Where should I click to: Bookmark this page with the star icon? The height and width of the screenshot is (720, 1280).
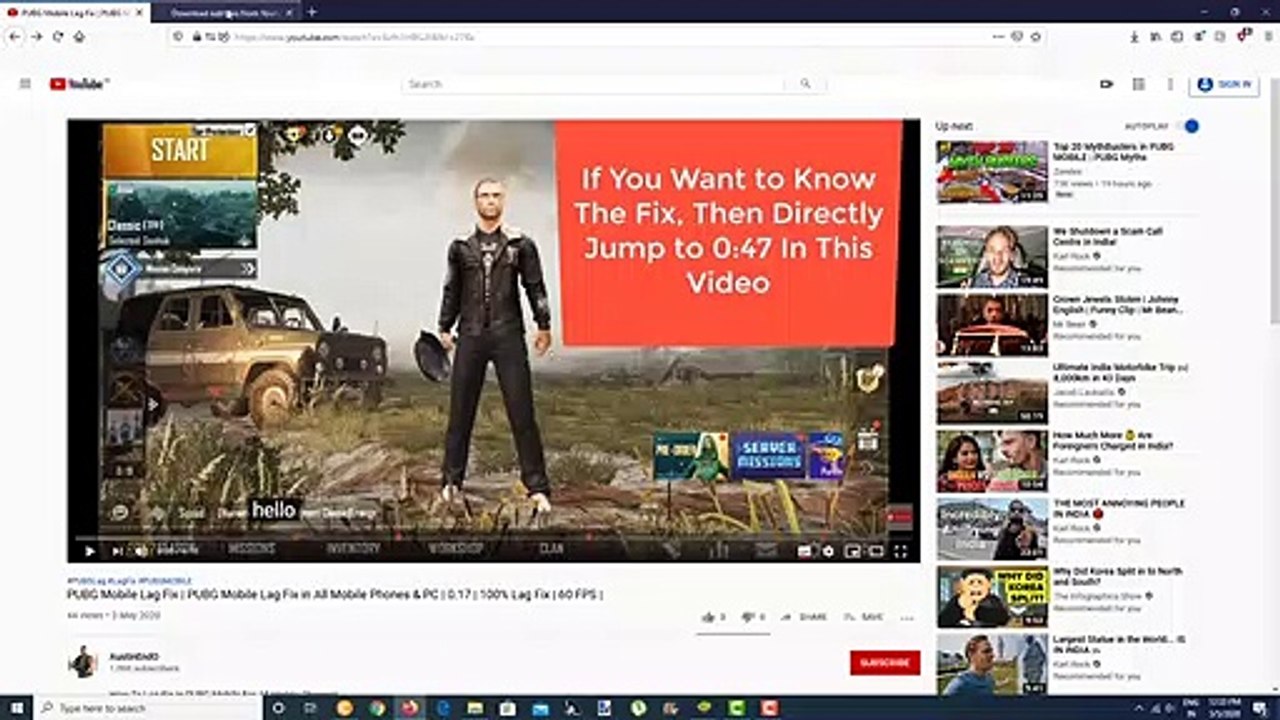pyautogui.click(x=1036, y=36)
